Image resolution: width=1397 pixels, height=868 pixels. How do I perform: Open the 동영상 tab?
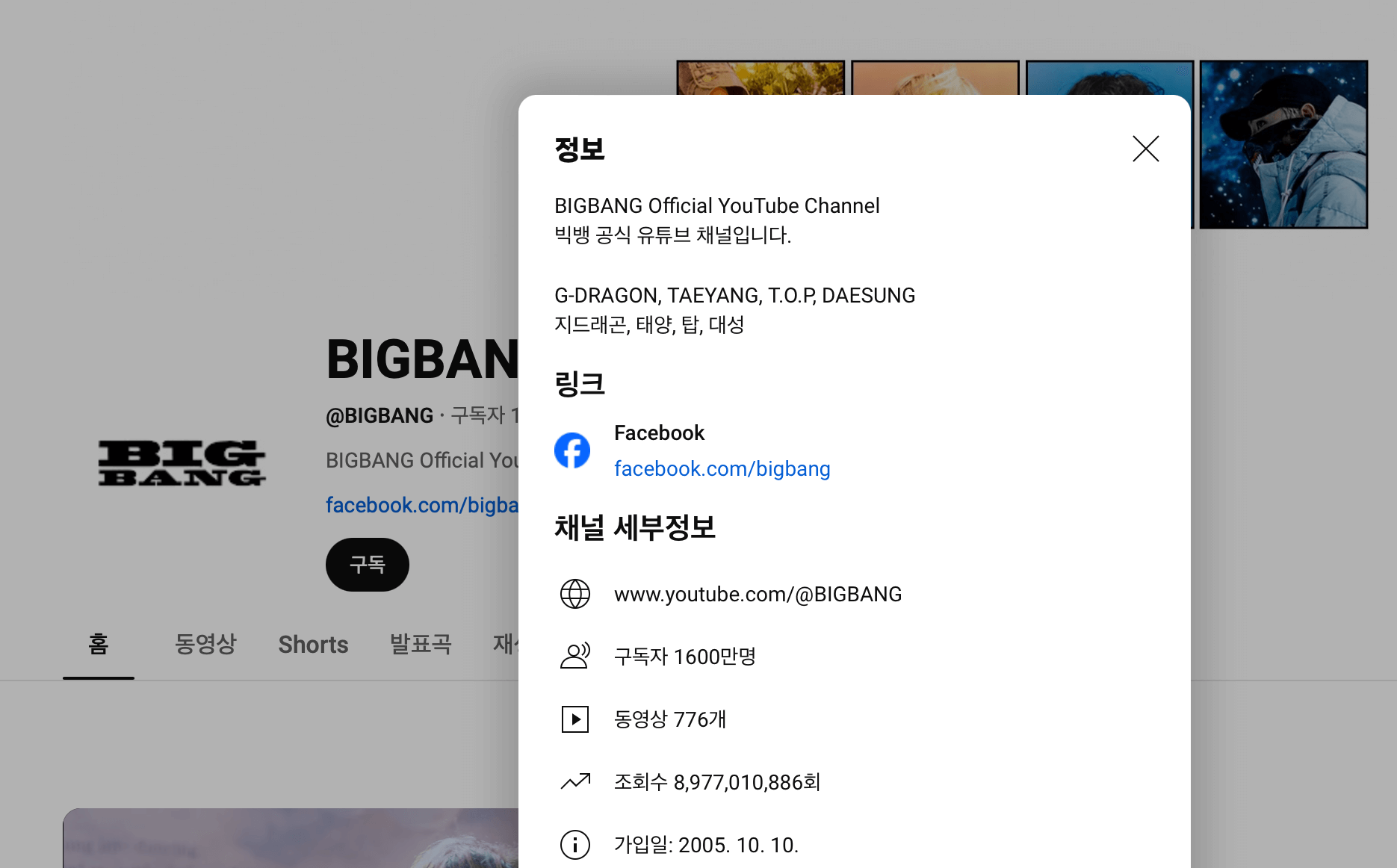205,644
